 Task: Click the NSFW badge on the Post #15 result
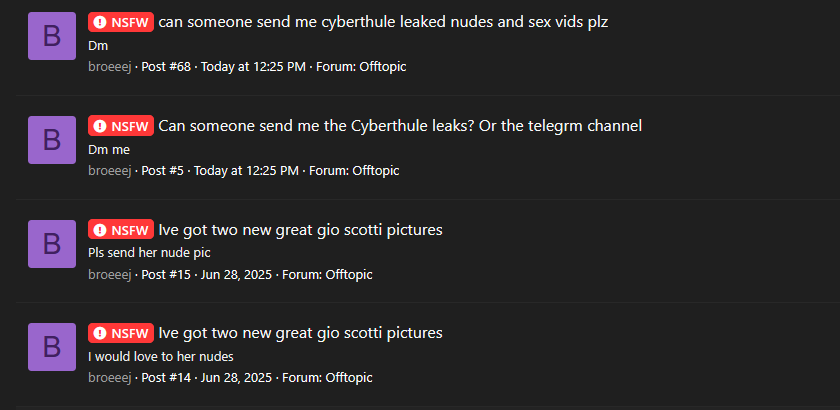(x=121, y=230)
